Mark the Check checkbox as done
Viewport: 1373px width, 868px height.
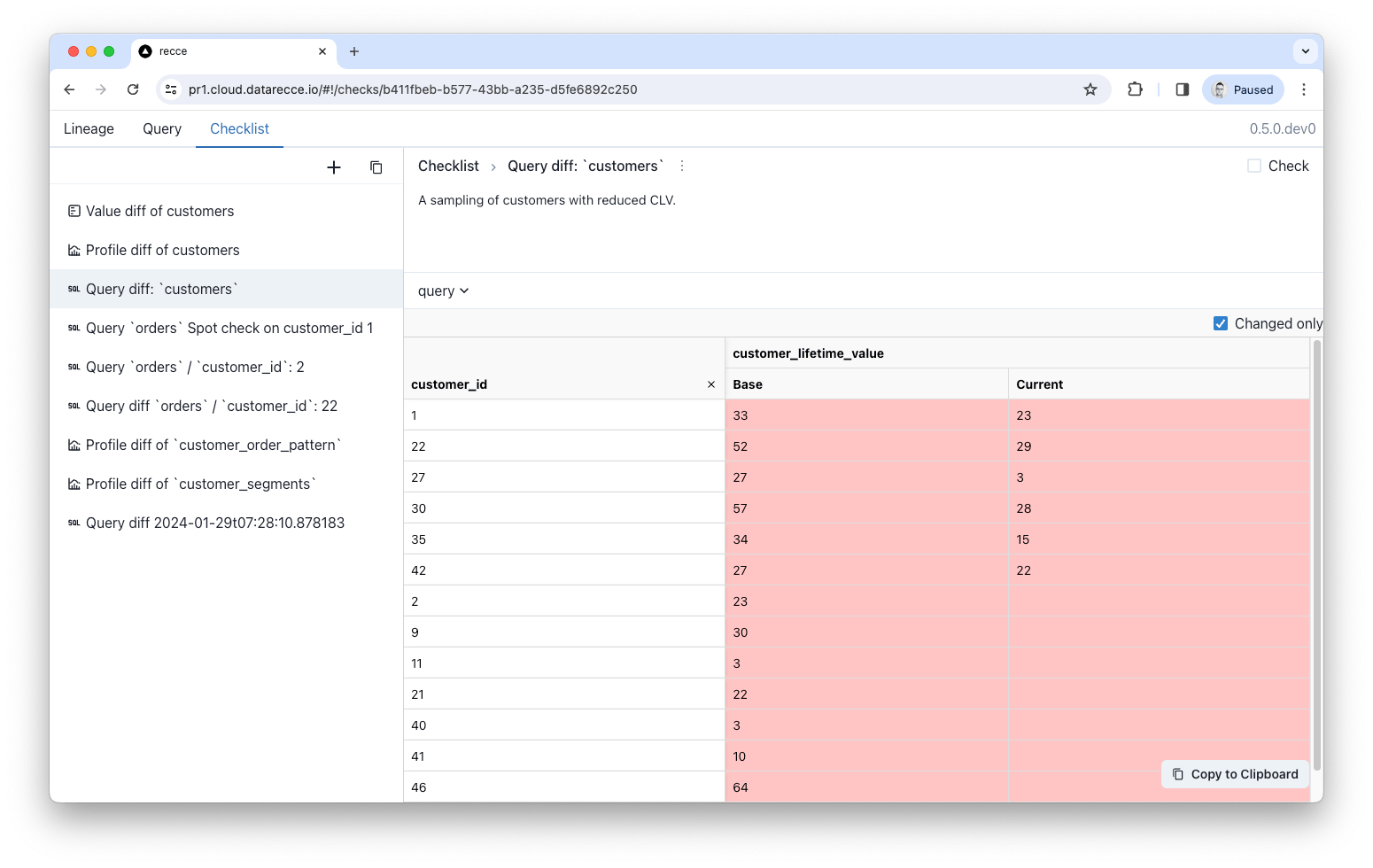click(x=1254, y=166)
